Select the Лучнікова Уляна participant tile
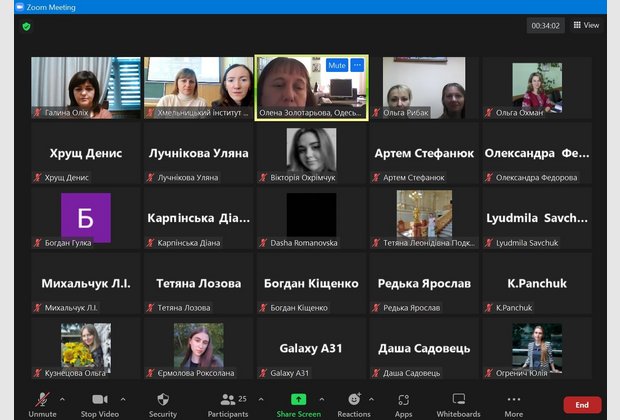The image size is (620, 420). coord(198,153)
